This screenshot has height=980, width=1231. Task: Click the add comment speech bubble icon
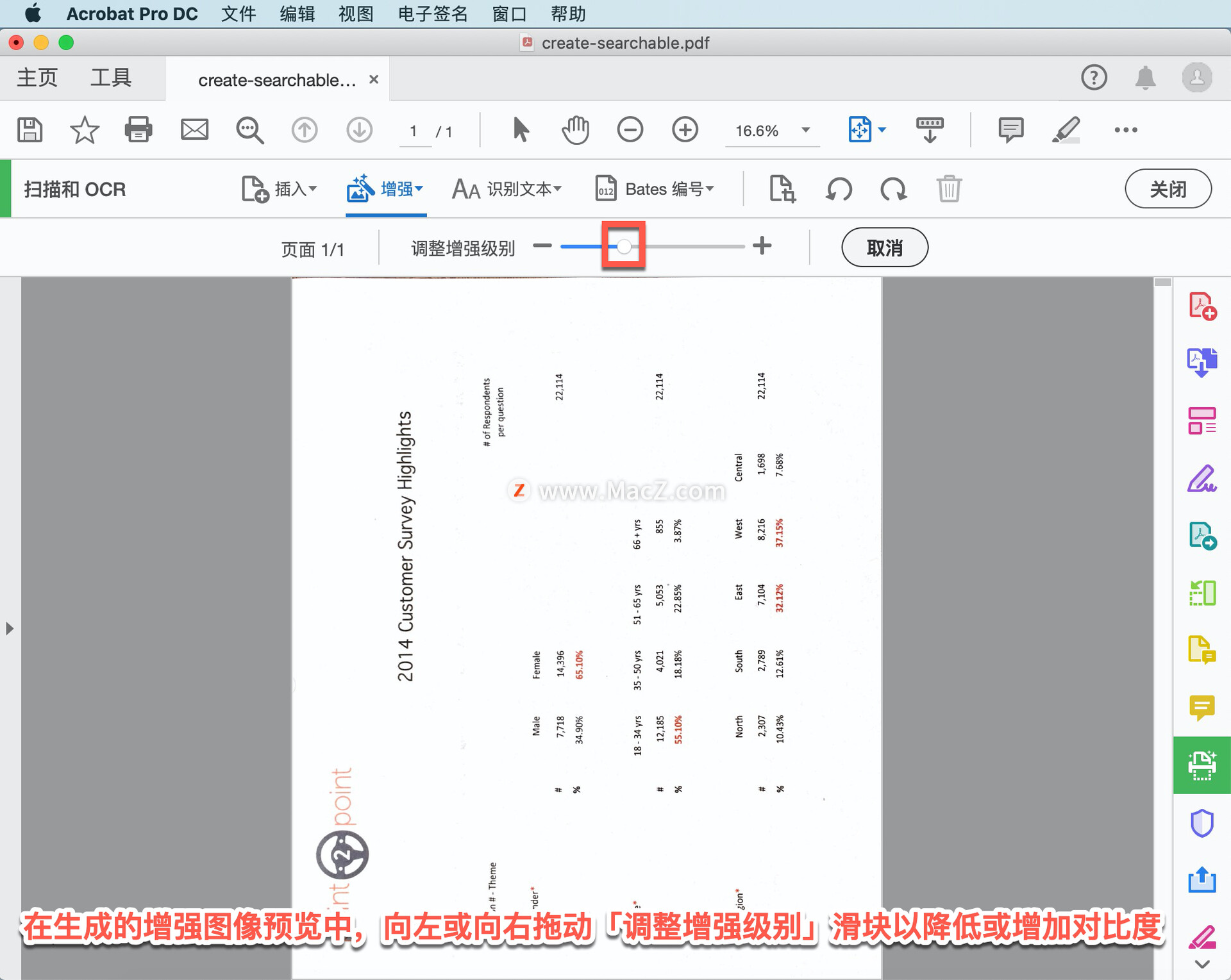[x=1010, y=130]
